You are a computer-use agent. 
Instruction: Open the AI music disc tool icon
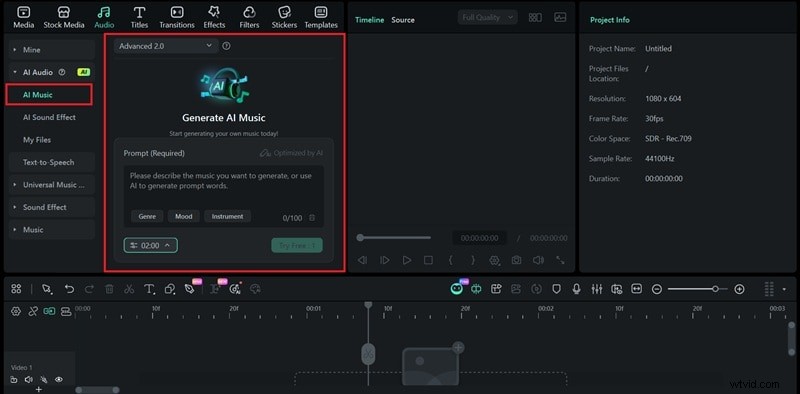coord(235,289)
